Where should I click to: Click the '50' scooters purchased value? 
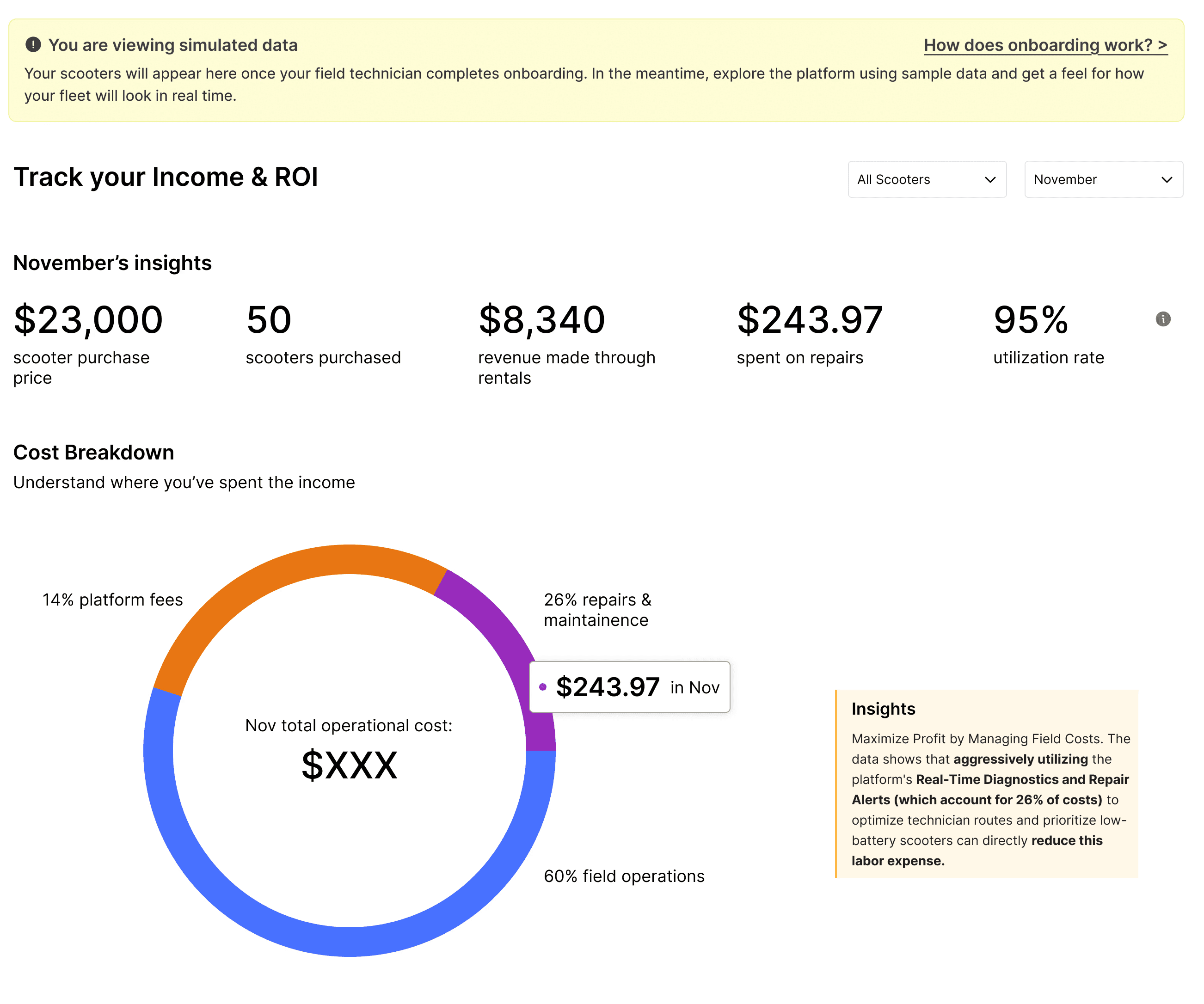pos(269,319)
